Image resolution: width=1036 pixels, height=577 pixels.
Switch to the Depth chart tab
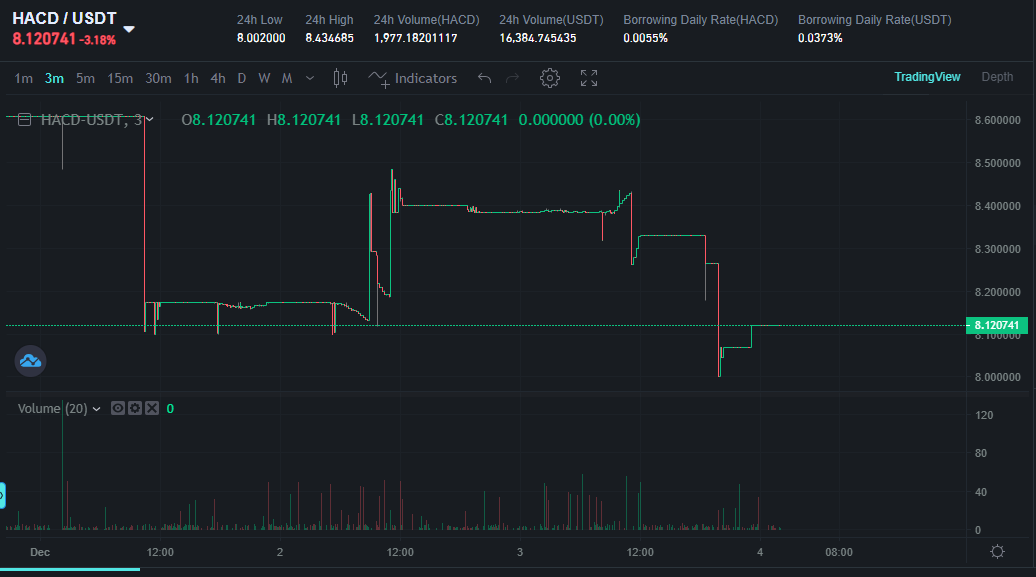point(997,77)
